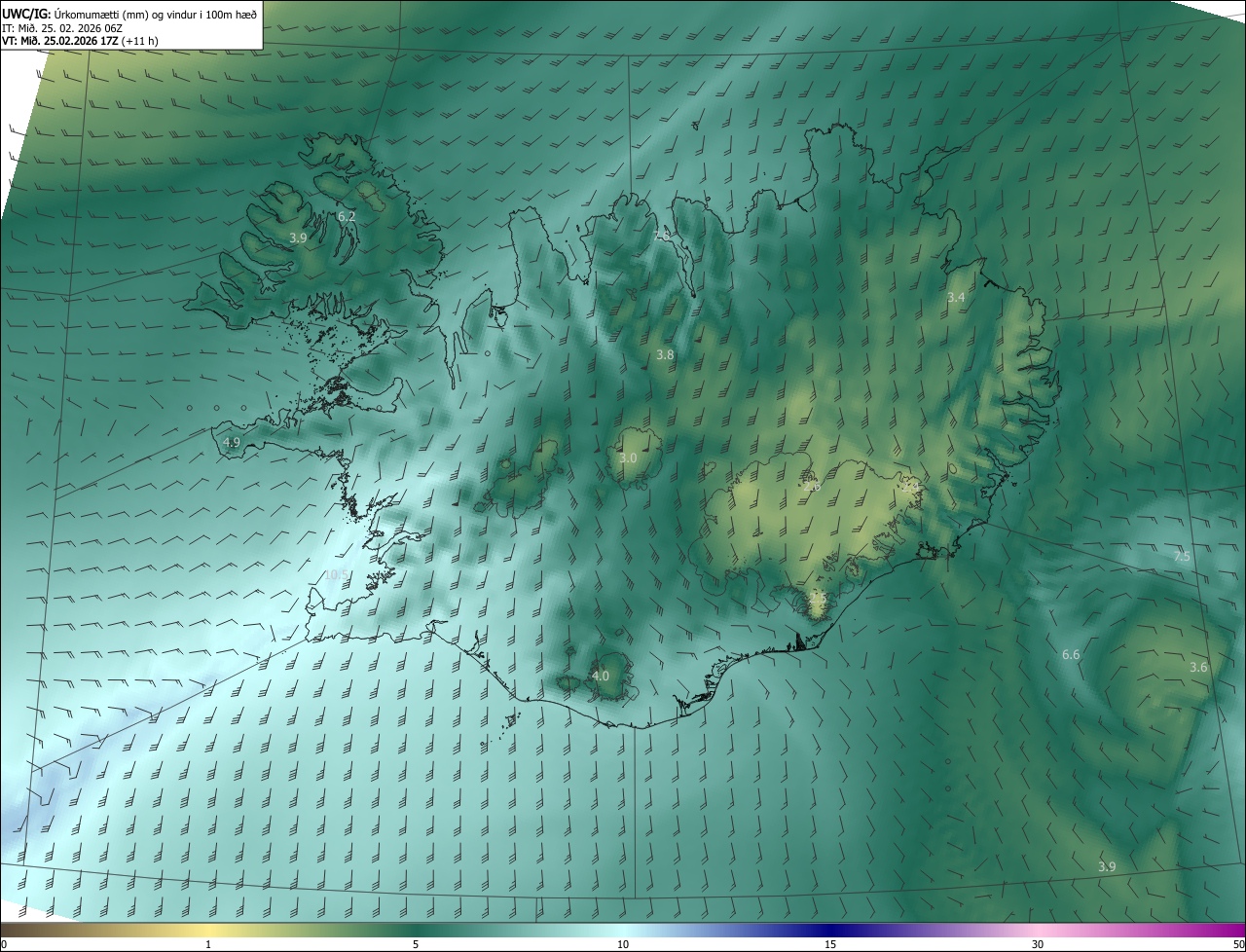The image size is (1246, 952).
Task: Click the 0 tick label on the colour bar
Action: pyautogui.click(x=4, y=944)
